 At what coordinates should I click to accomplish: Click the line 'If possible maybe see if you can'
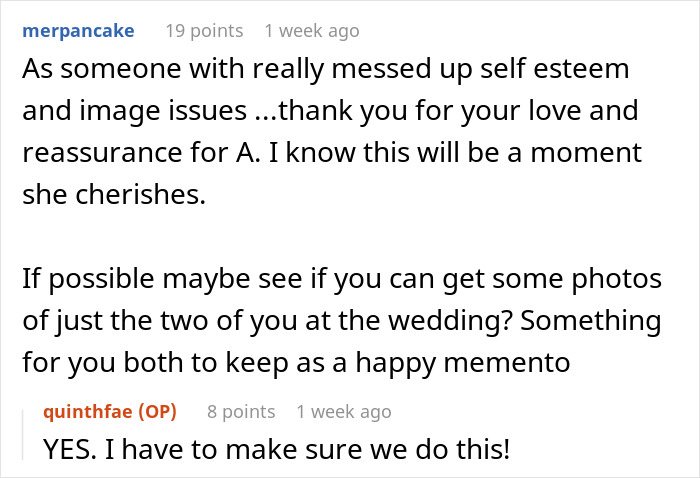click(x=340, y=280)
